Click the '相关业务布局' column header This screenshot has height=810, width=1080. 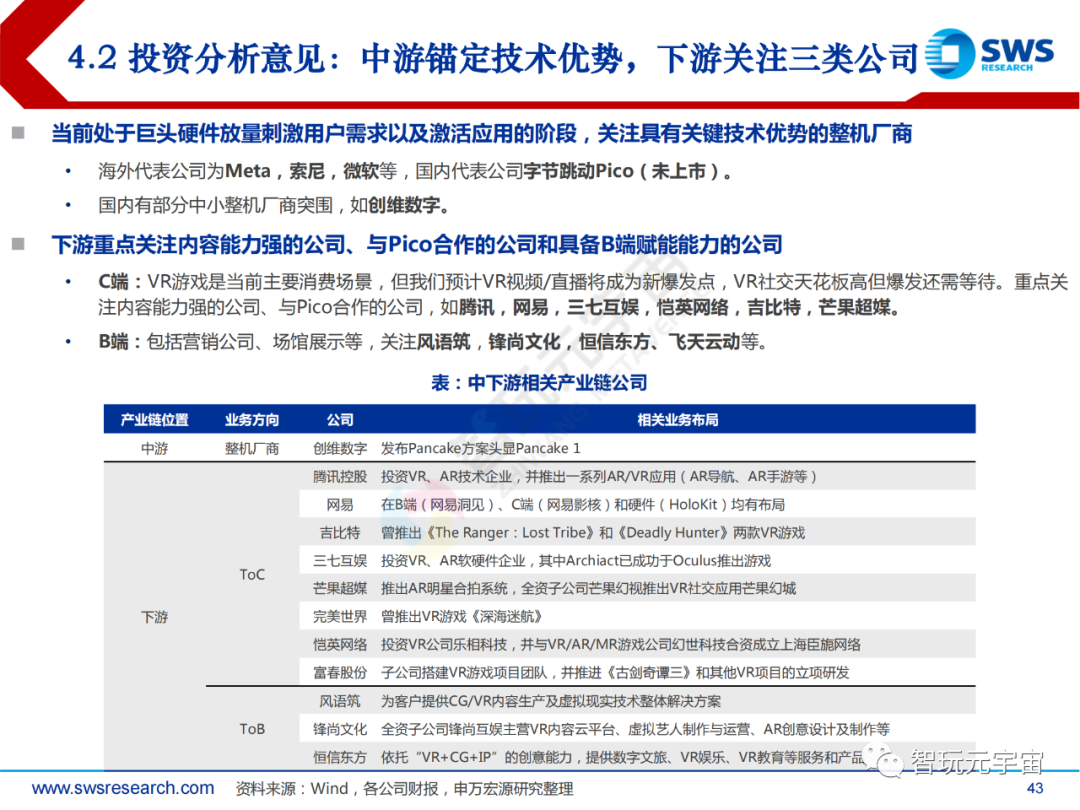point(678,419)
